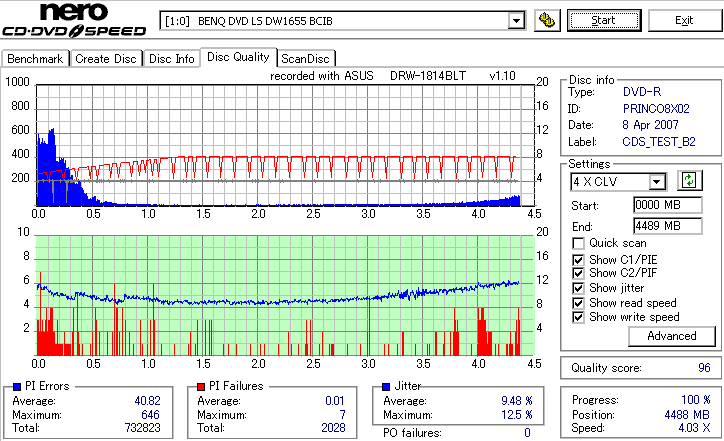Switch to the Benchmark tab

[x=35, y=59]
